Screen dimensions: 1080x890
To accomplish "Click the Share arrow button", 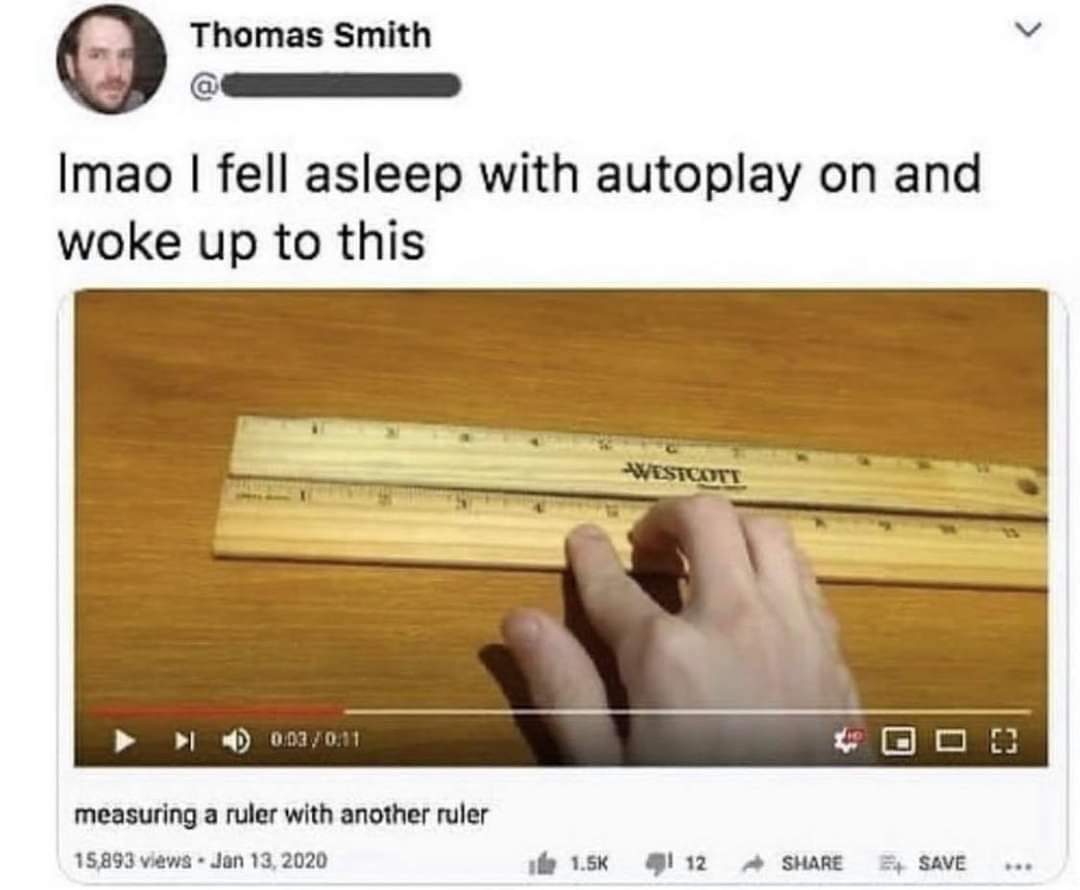I will pos(794,862).
